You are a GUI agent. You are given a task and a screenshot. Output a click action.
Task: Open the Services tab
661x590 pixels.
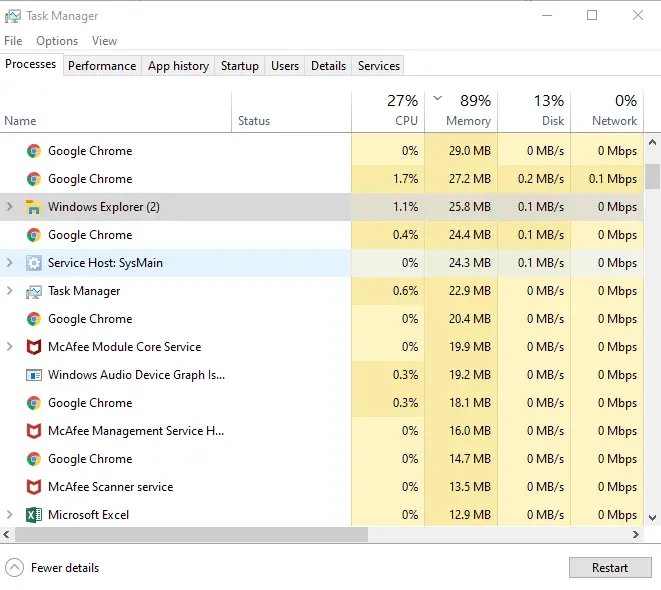379,66
